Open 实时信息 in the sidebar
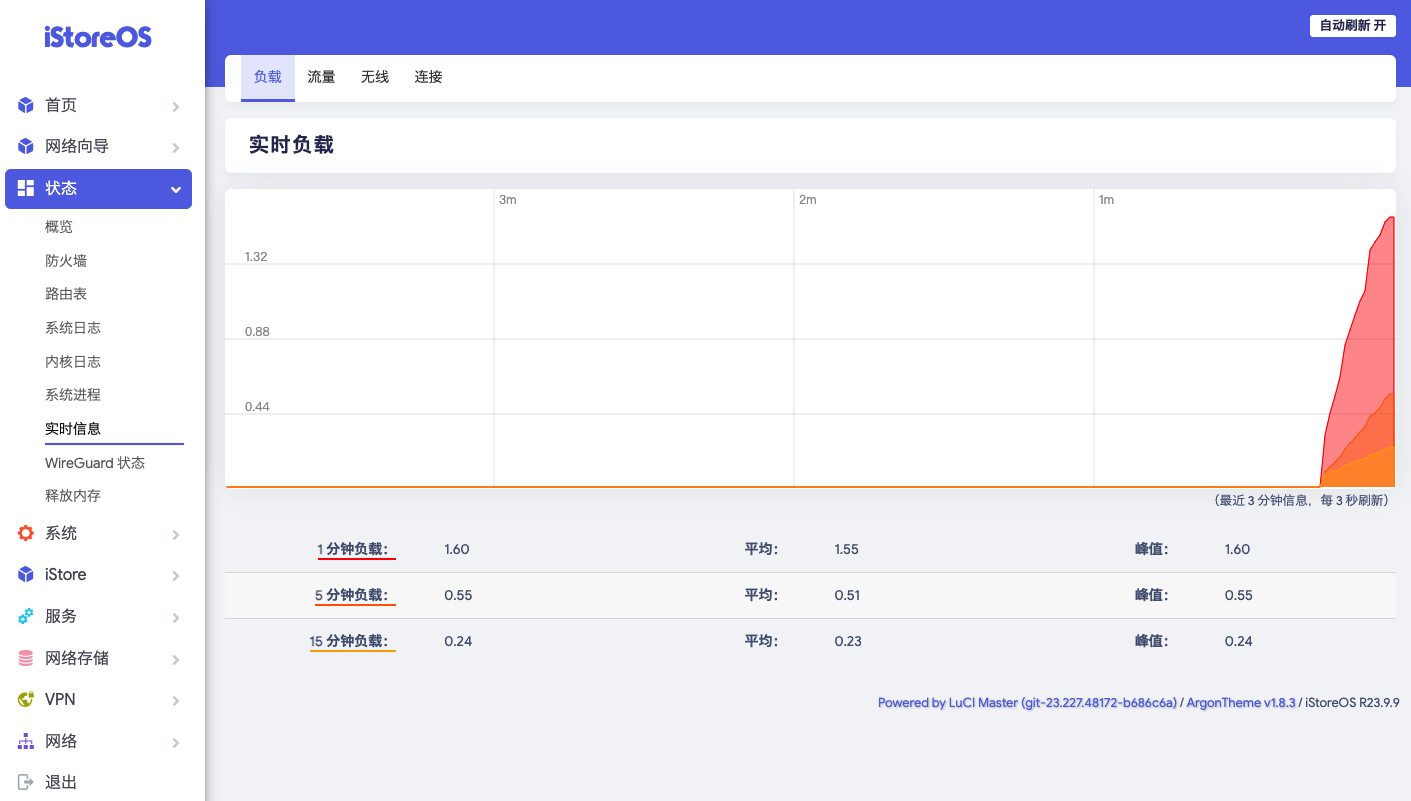Screen dimensions: 1411x801 point(72,428)
